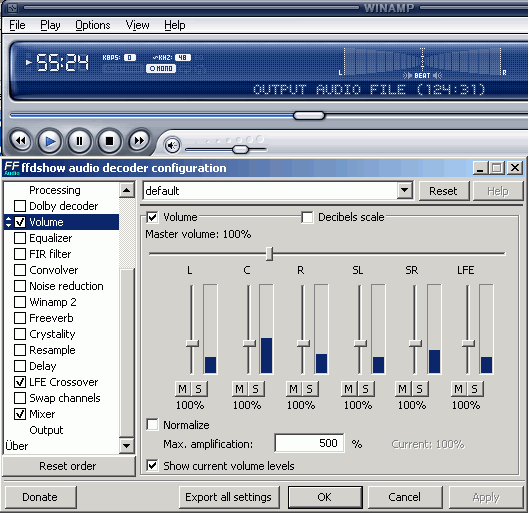Pause playback in Winamp
The width and height of the screenshot is (528, 513).
click(x=79, y=141)
